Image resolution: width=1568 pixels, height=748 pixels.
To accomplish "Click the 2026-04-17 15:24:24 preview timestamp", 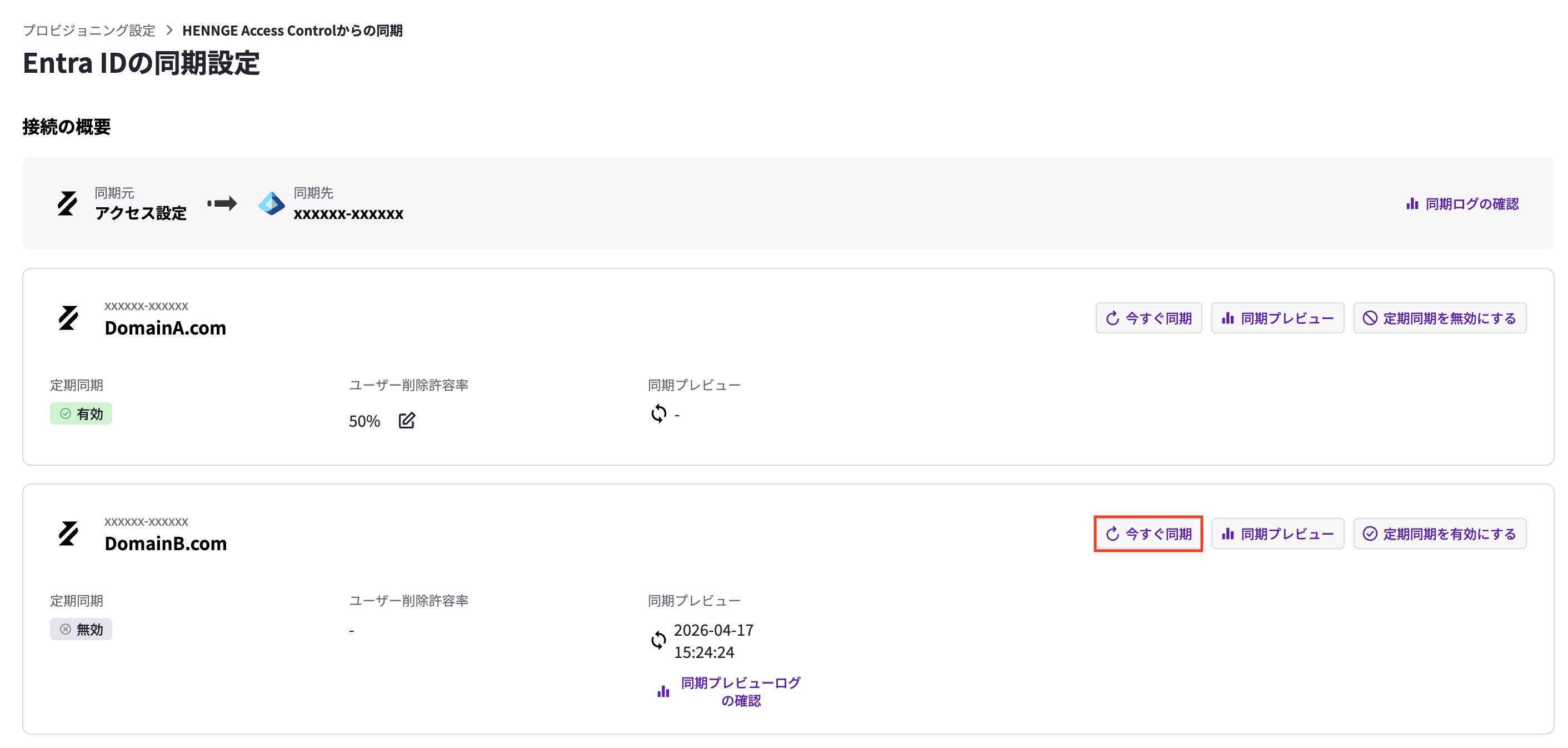I will pos(713,641).
